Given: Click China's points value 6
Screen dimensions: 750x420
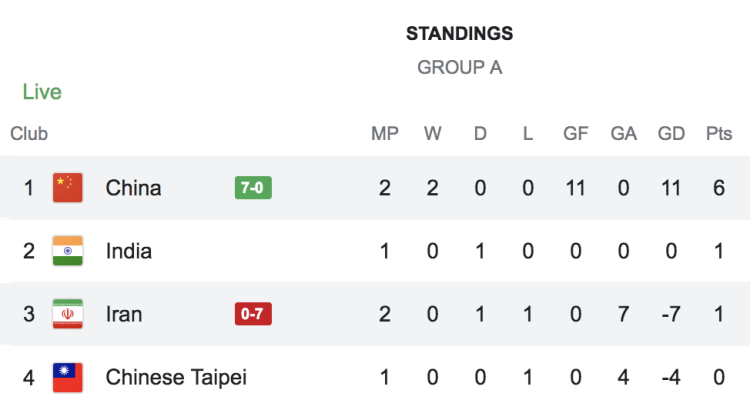Looking at the screenshot, I should click(x=718, y=188).
